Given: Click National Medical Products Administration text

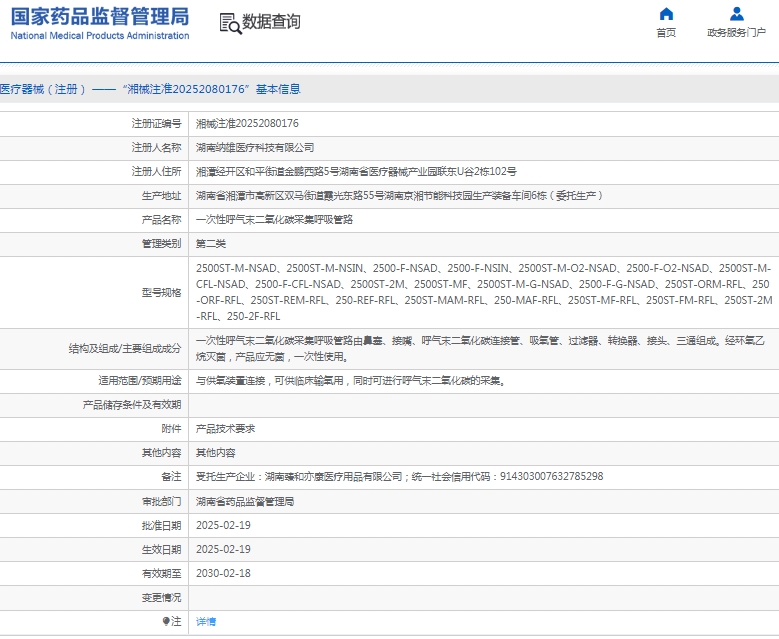Looking at the screenshot, I should coord(100,36).
